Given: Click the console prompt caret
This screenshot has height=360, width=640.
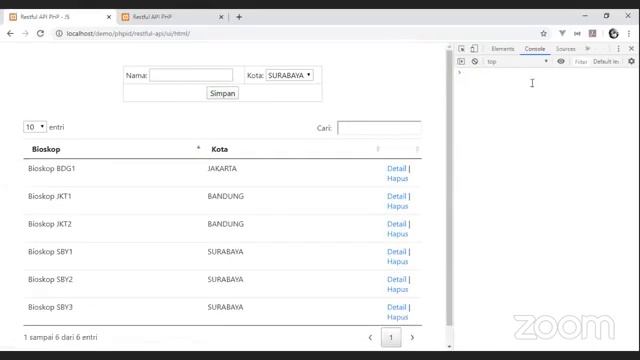Looking at the screenshot, I should coord(460,72).
